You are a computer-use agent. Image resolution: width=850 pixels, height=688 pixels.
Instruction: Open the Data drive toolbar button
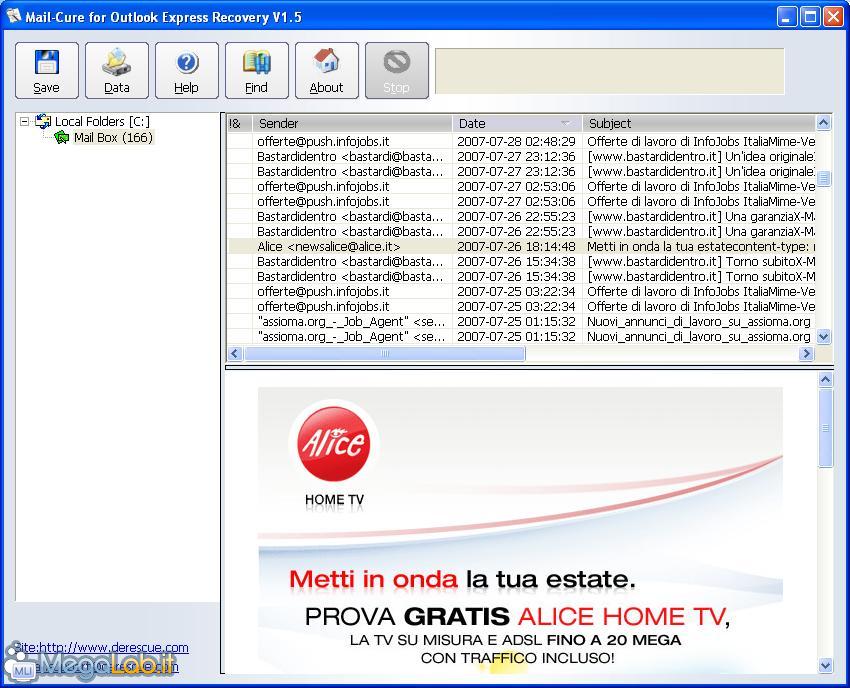click(117, 70)
